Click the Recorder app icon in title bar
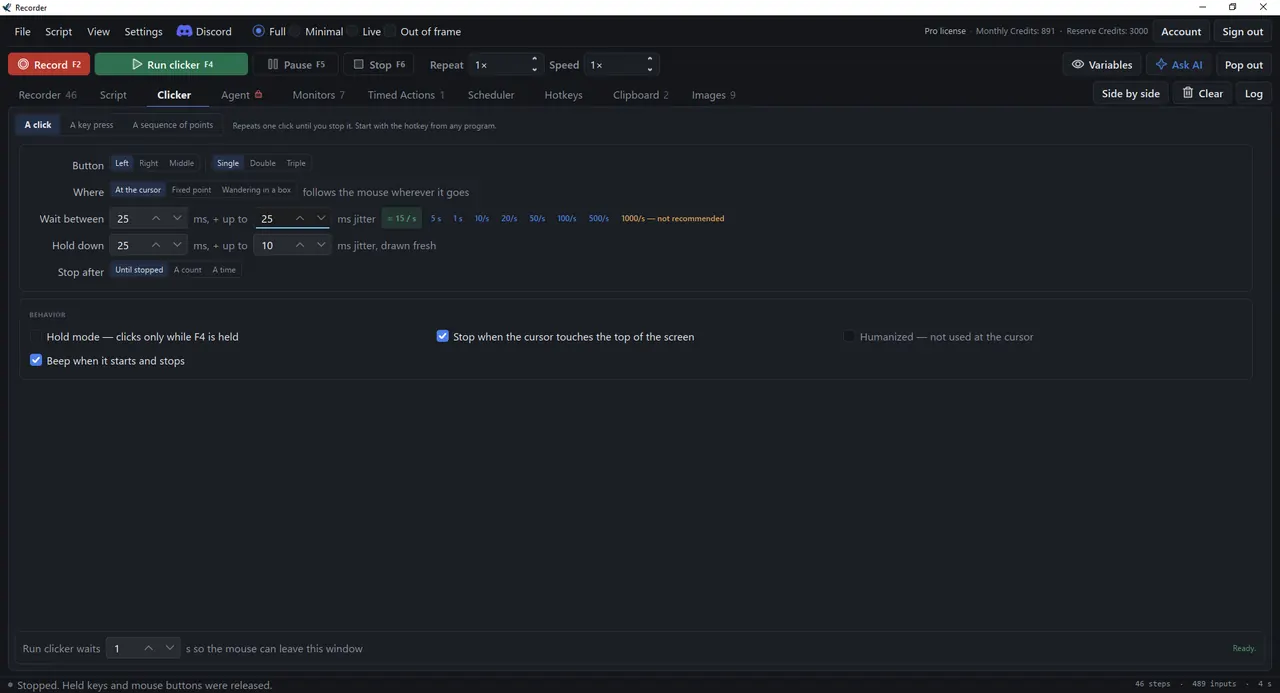 click(x=7, y=7)
